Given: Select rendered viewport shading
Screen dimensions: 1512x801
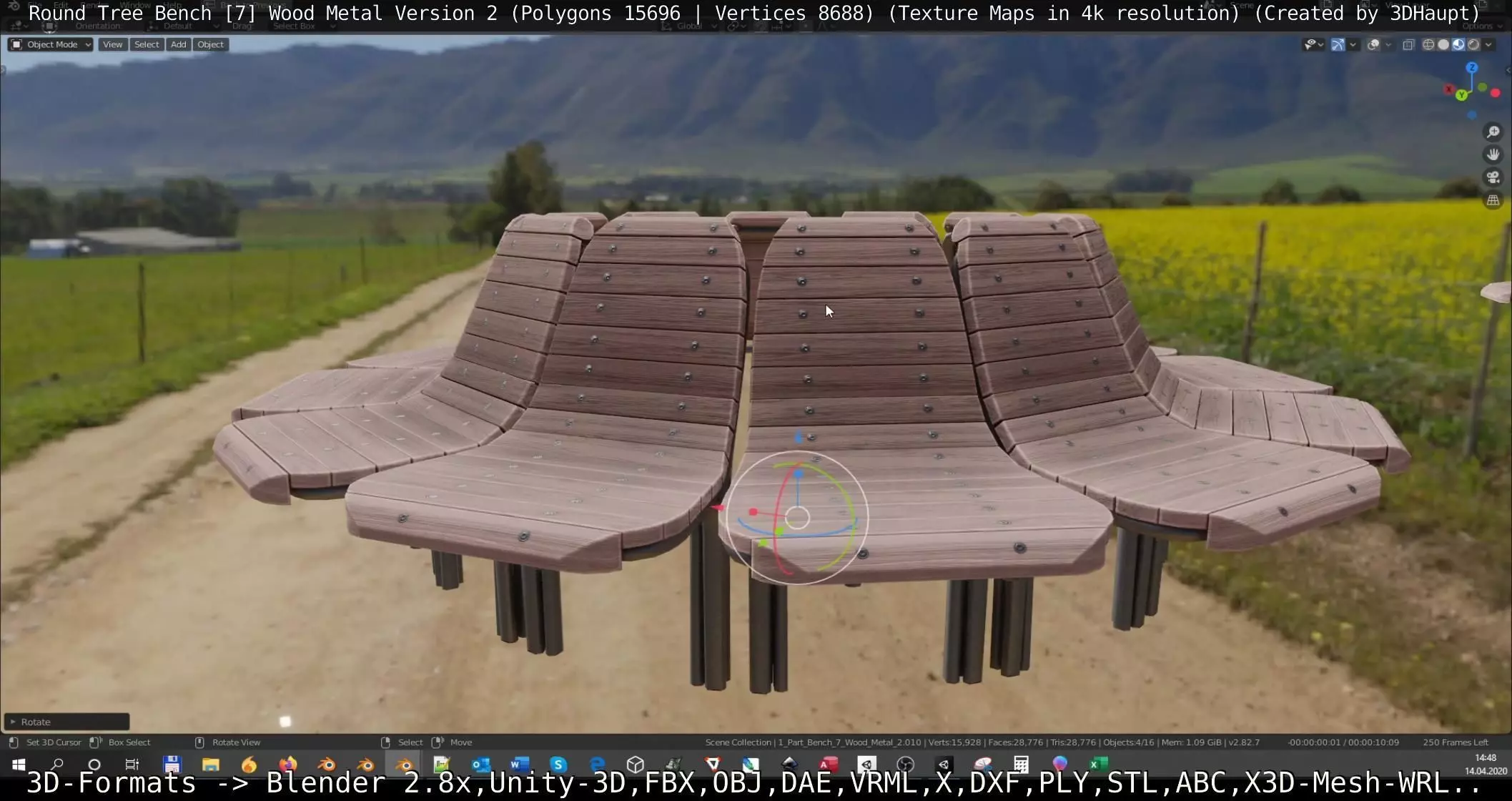Looking at the screenshot, I should [1473, 44].
